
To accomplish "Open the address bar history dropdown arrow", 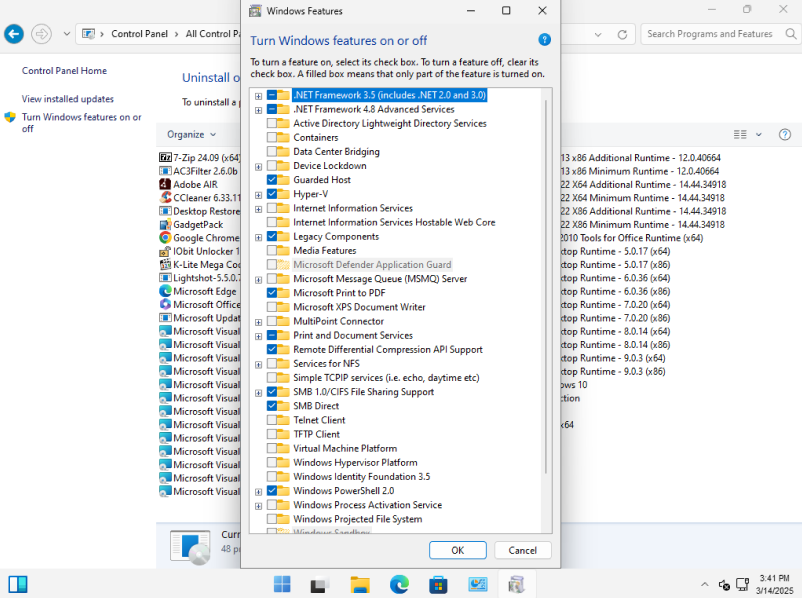I will click(597, 34).
